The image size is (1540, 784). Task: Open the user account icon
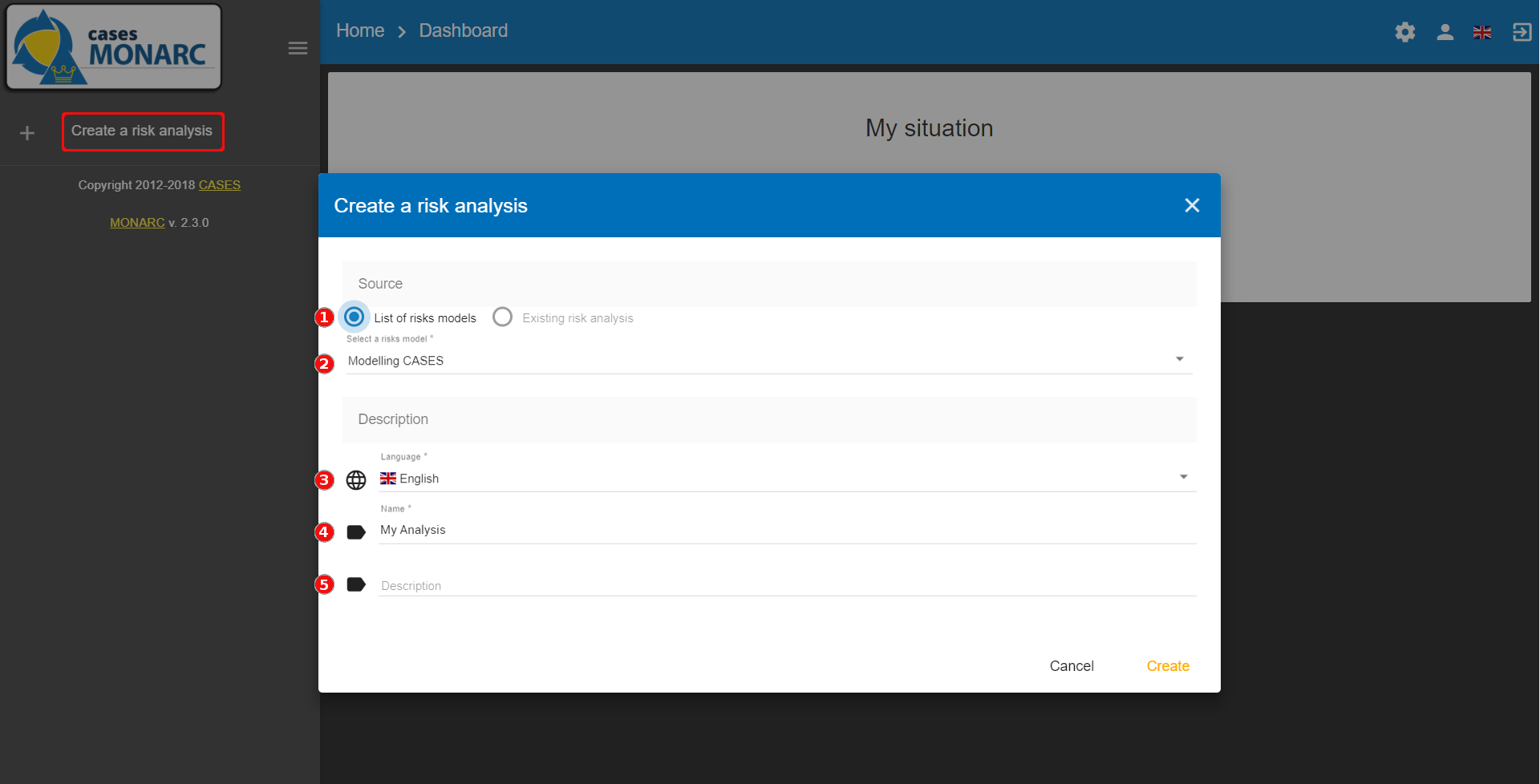point(1445,32)
